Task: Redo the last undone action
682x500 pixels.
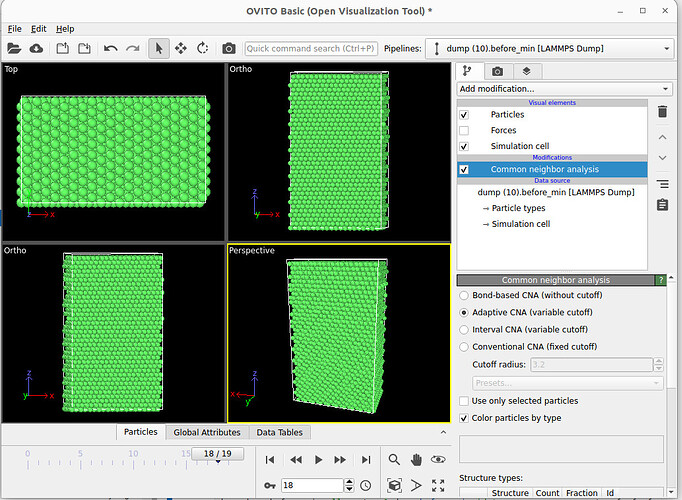Action: (133, 48)
